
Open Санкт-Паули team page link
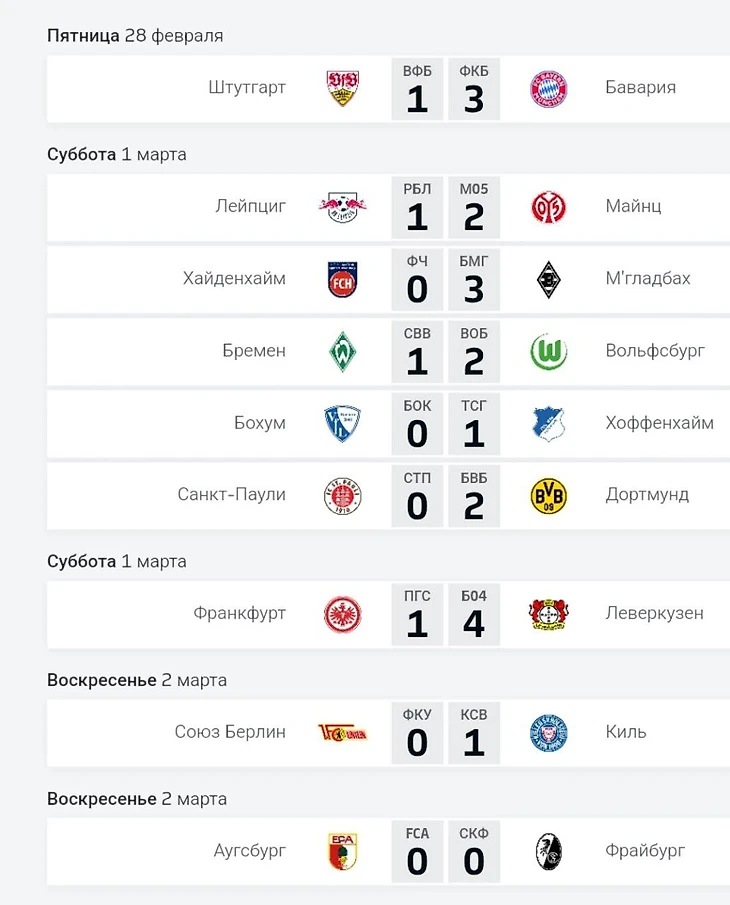(x=231, y=495)
